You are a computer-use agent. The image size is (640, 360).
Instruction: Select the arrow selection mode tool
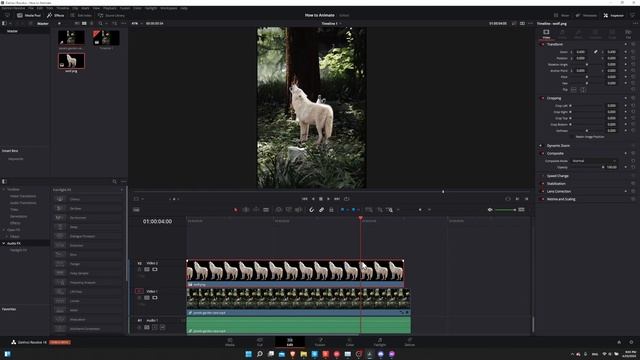[236, 210]
